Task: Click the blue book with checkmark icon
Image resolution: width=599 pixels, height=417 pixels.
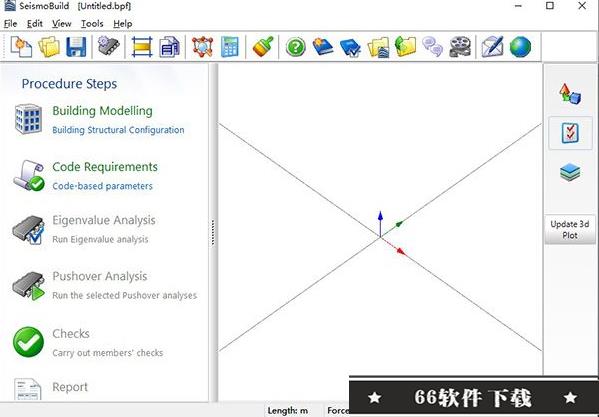Action: [350, 47]
